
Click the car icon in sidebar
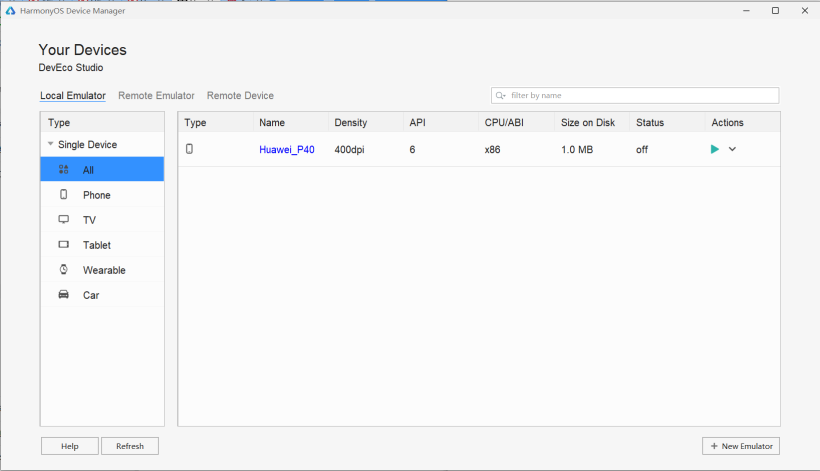pos(63,294)
